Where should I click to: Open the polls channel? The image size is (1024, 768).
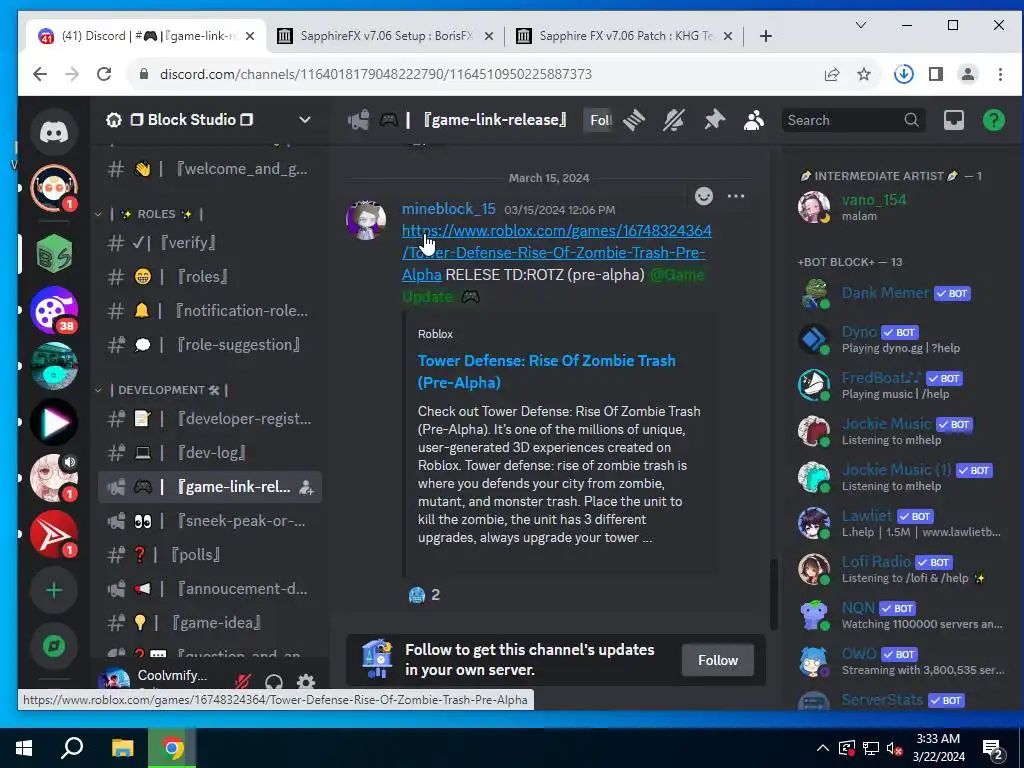click(x=210, y=555)
